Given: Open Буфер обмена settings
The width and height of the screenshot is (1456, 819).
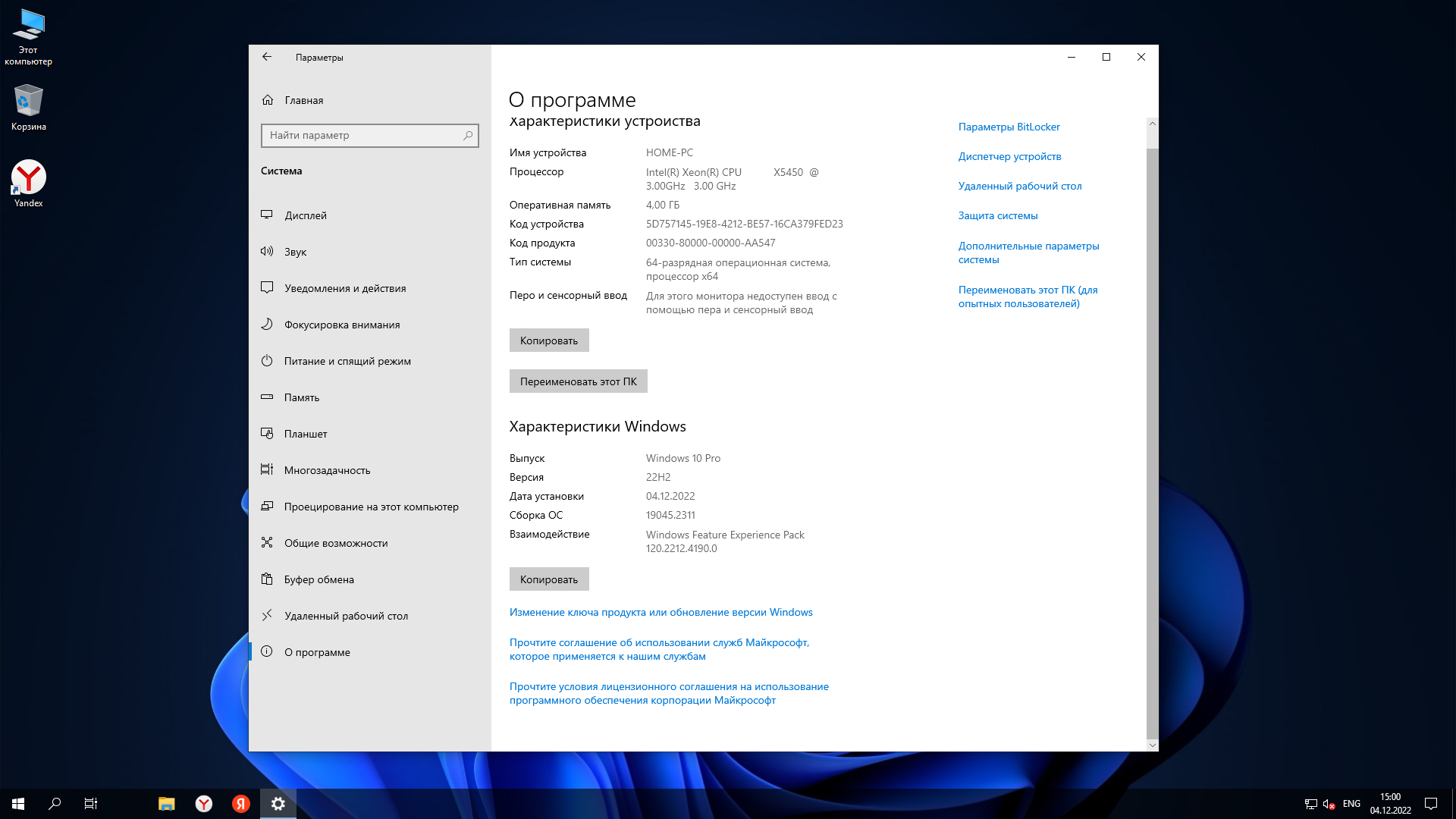Looking at the screenshot, I should click(x=318, y=579).
